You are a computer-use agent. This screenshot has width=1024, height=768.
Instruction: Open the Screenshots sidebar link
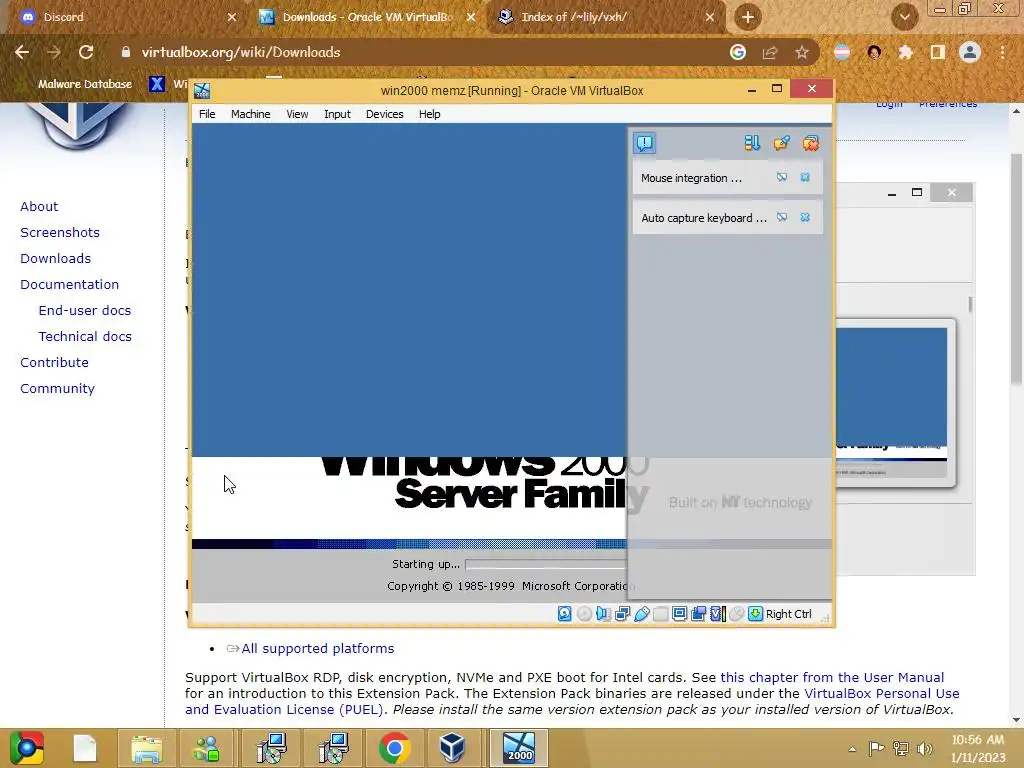coord(60,232)
